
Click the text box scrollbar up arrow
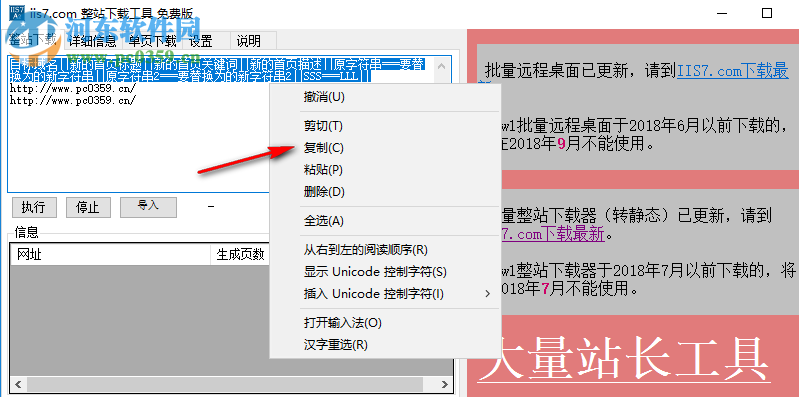click(x=442, y=66)
